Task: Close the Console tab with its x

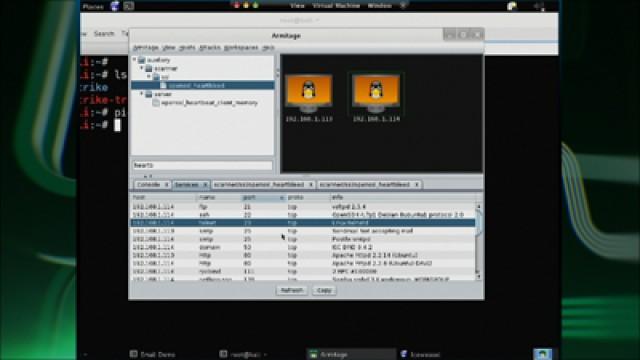Action: click(167, 185)
